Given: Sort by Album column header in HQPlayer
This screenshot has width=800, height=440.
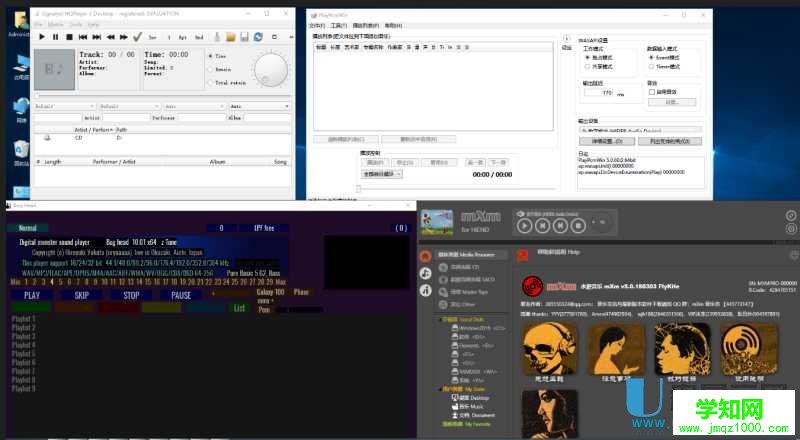Looking at the screenshot, I should [x=217, y=162].
